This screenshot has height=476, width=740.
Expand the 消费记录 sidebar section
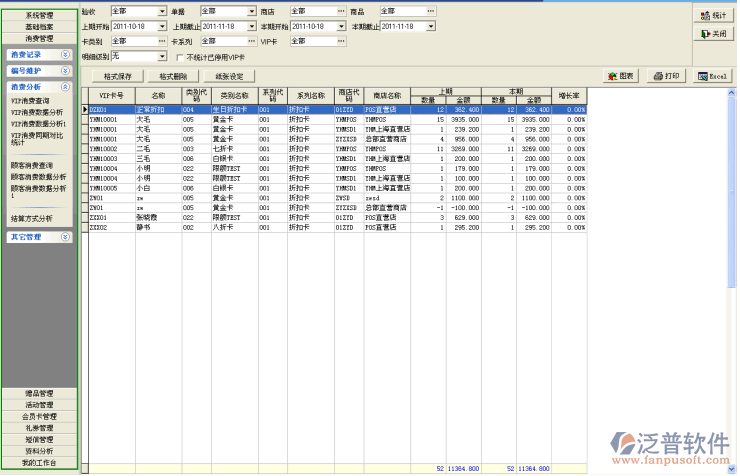point(66,54)
